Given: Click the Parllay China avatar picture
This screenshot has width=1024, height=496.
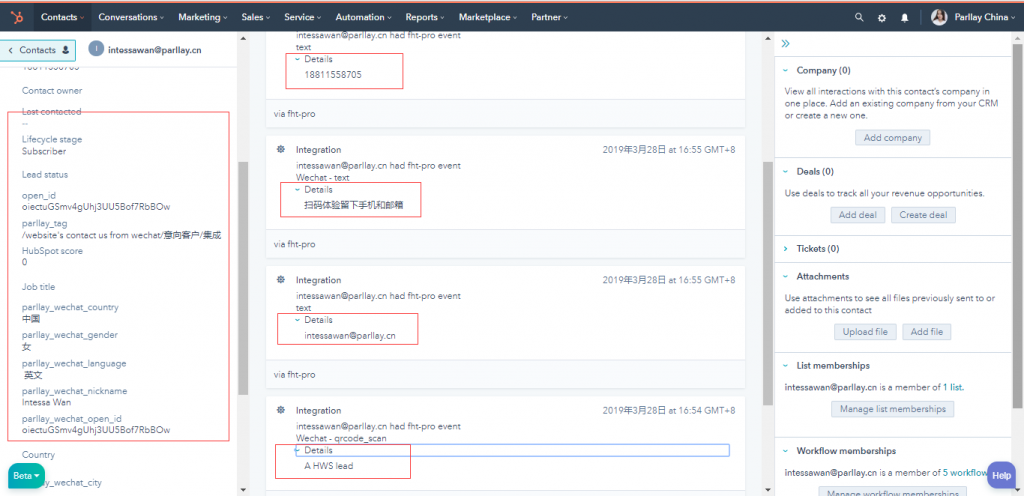Looking at the screenshot, I should [x=939, y=18].
